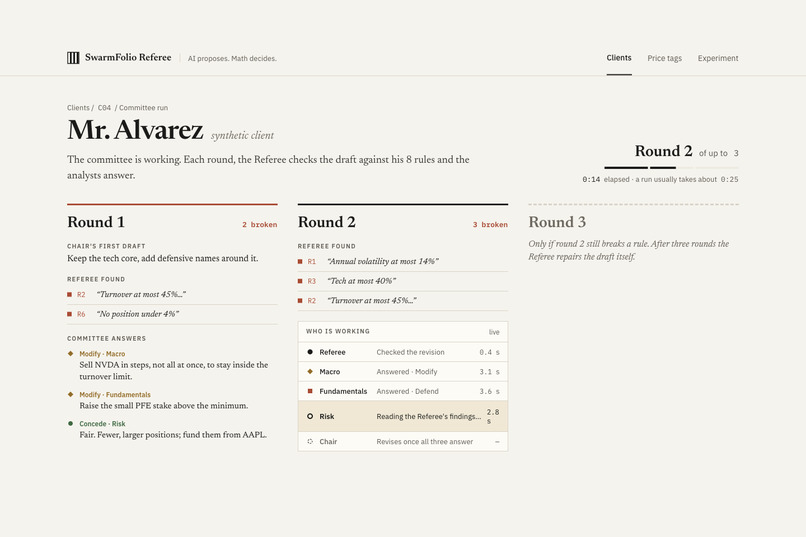
Task: Click the round progress bar under Round 2
Action: [x=671, y=168]
